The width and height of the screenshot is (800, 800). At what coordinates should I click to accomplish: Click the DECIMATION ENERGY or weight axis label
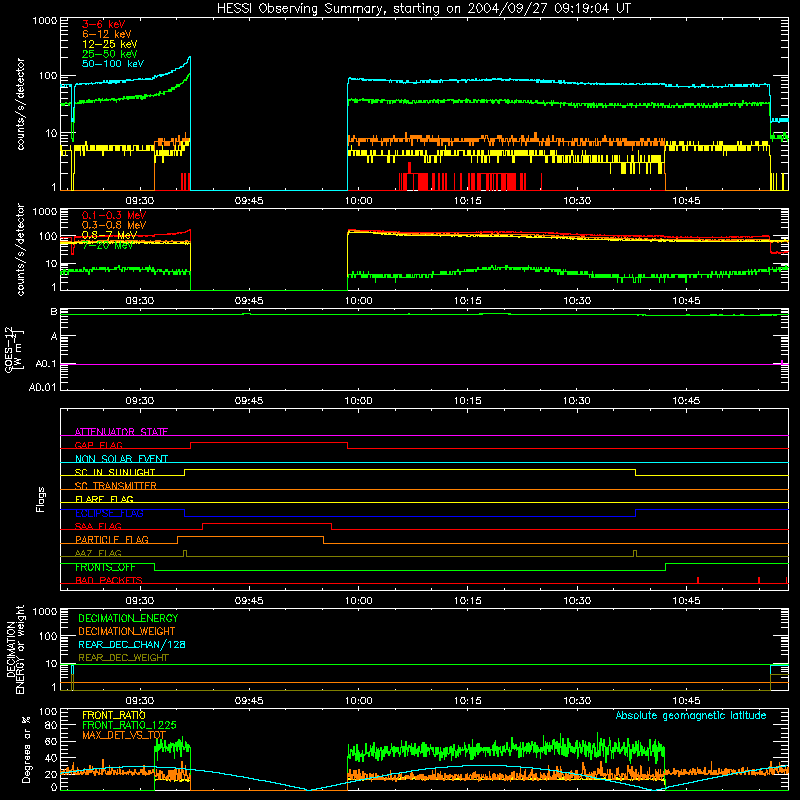15,649
